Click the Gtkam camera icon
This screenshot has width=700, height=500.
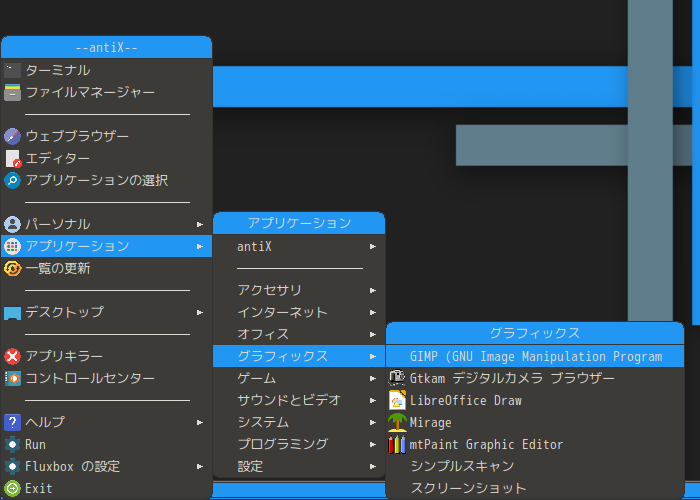coord(397,378)
